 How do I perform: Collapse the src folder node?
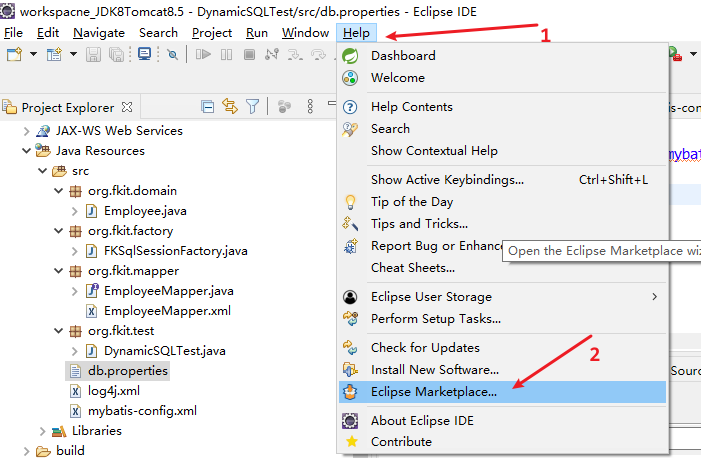click(x=42, y=171)
